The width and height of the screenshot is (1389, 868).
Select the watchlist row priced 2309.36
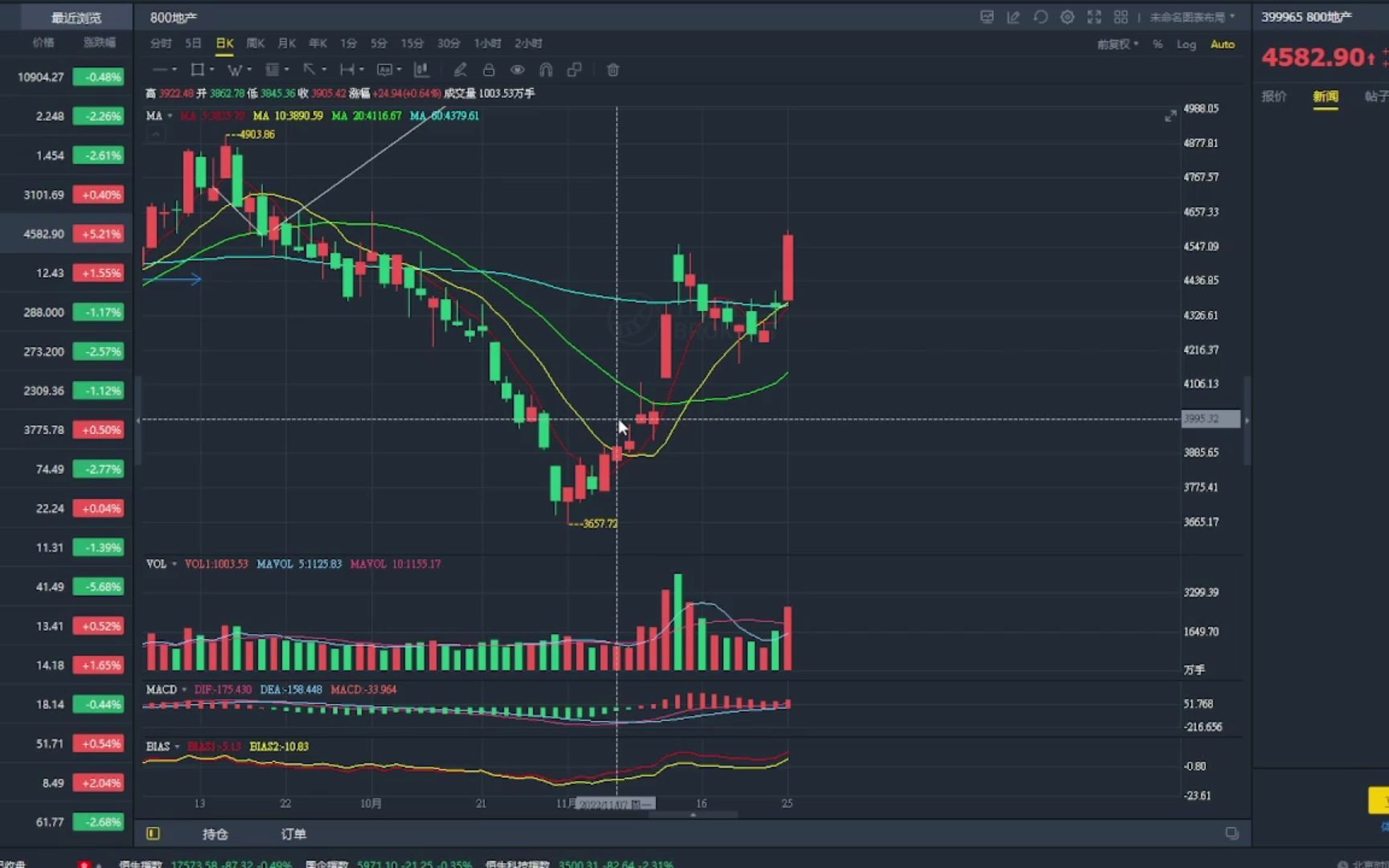66,391
